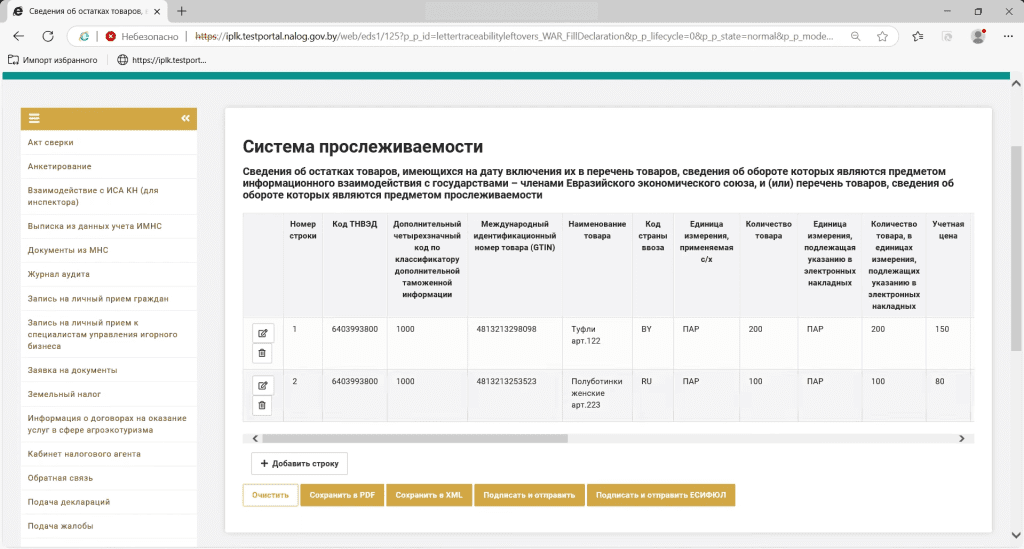The width and height of the screenshot is (1024, 549).
Task: Click Добавить строку button
Action: click(299, 463)
